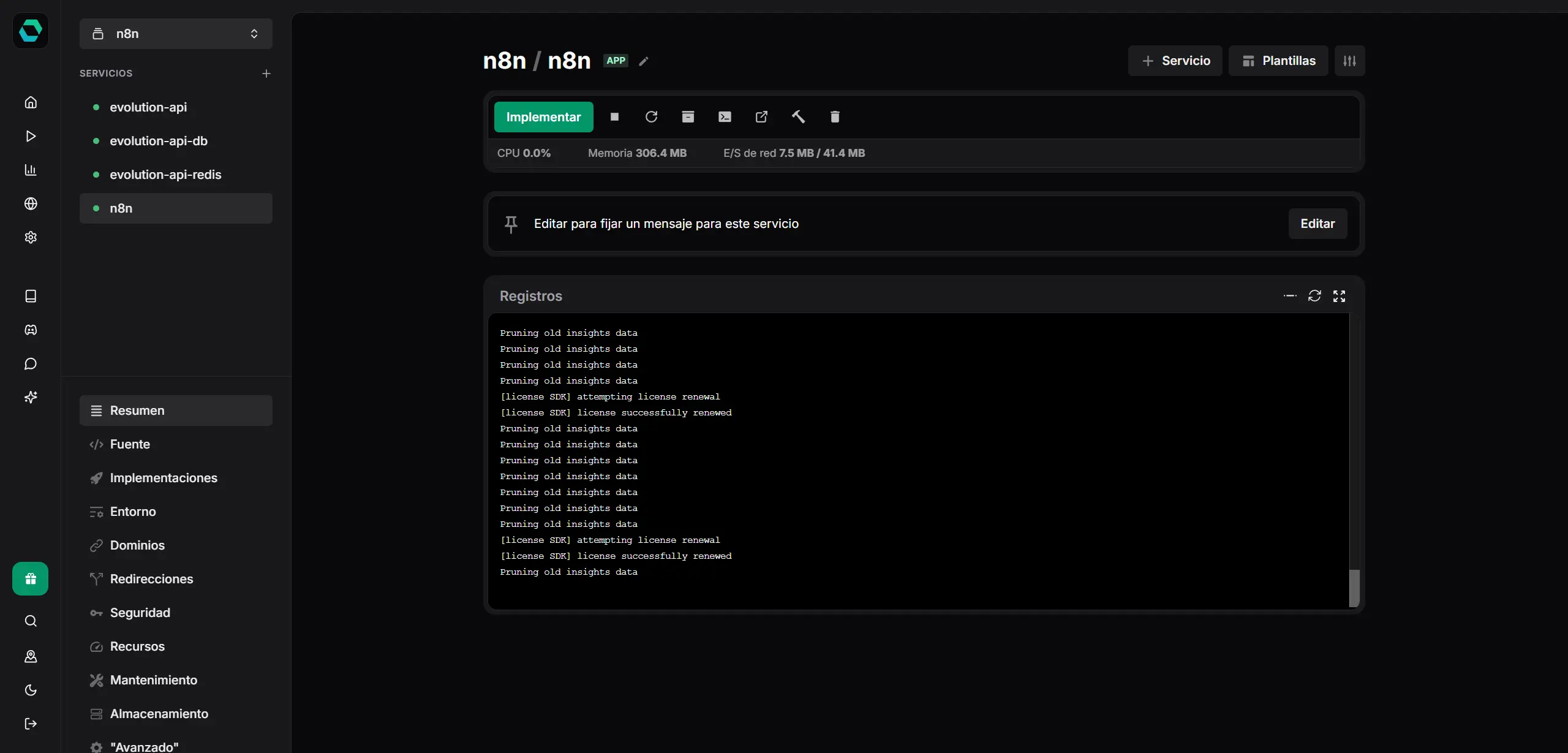Expand Registros logs to fullscreen
The height and width of the screenshot is (753, 1568).
point(1340,296)
